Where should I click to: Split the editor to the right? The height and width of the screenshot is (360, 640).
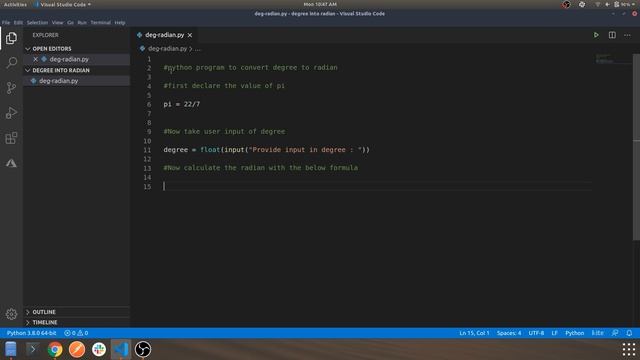pos(612,35)
